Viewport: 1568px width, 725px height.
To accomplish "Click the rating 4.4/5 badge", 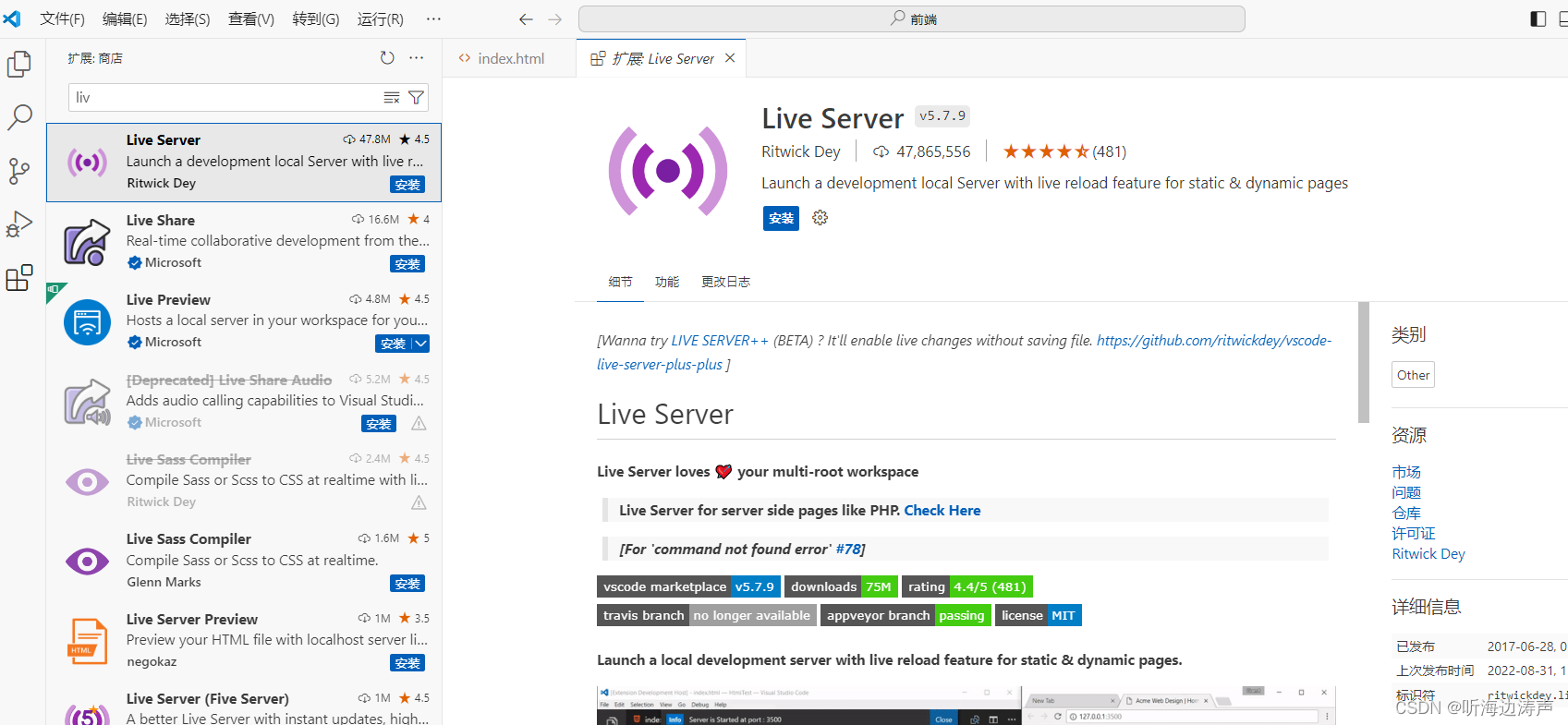I will pyautogui.click(x=966, y=586).
